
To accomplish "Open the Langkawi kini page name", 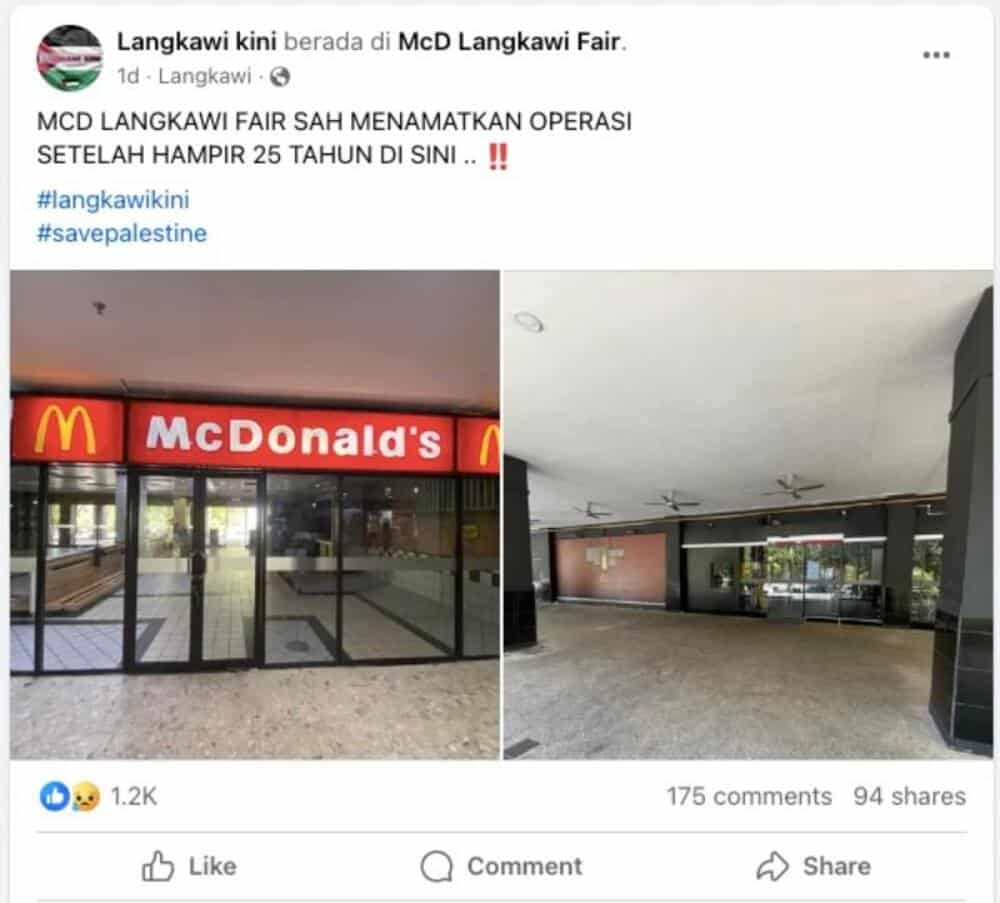I will (196, 41).
